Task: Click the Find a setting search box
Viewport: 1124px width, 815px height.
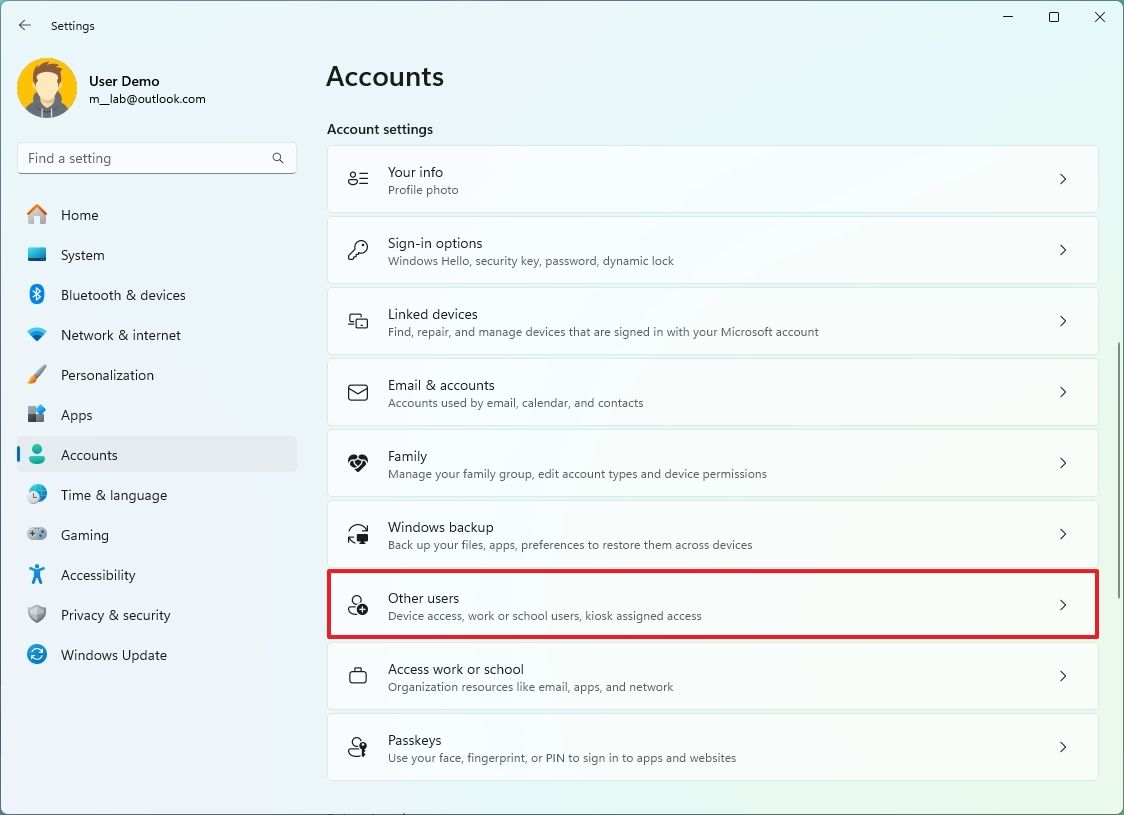Action: point(145,158)
